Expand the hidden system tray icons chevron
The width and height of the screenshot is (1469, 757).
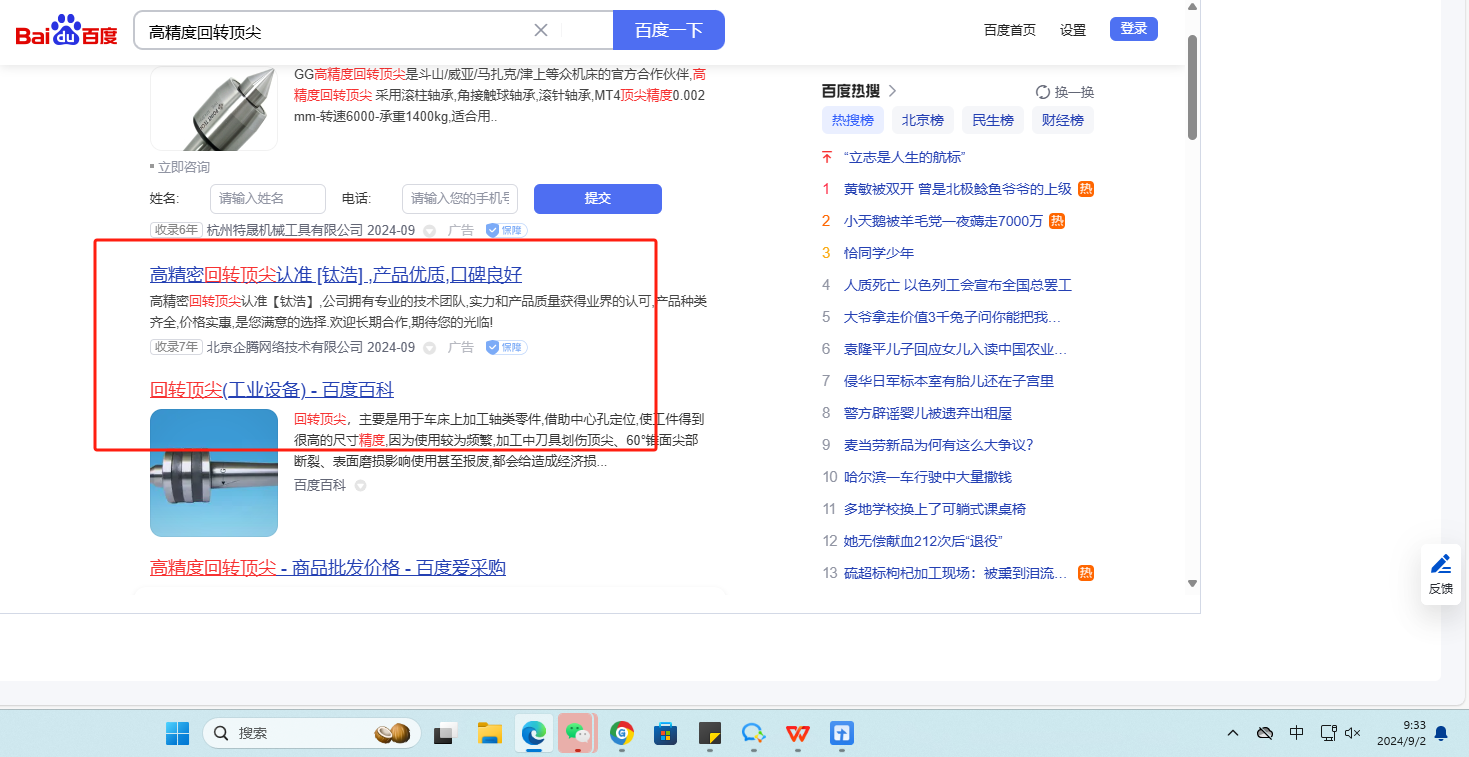1234,733
